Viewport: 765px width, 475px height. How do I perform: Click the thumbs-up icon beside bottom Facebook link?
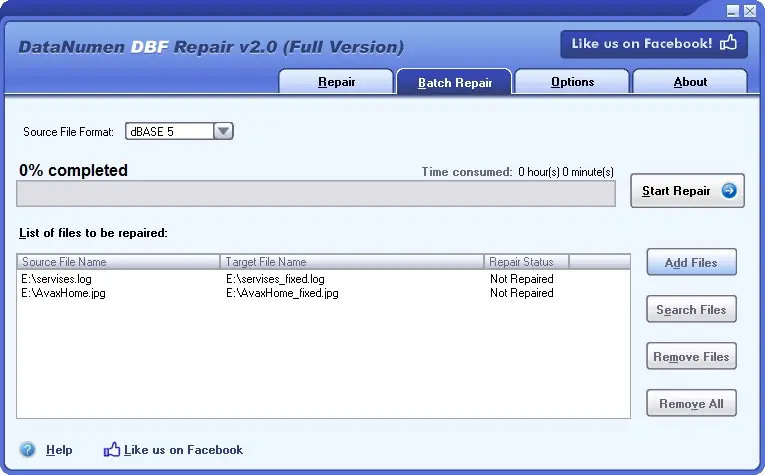tap(112, 449)
